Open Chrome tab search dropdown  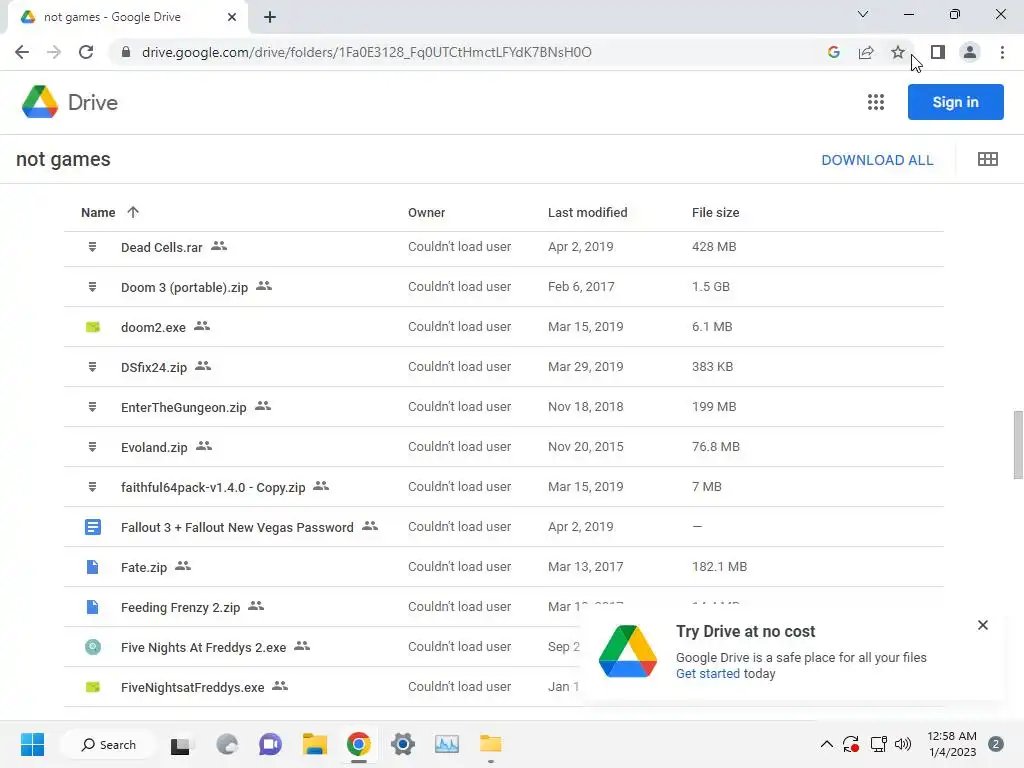863,14
